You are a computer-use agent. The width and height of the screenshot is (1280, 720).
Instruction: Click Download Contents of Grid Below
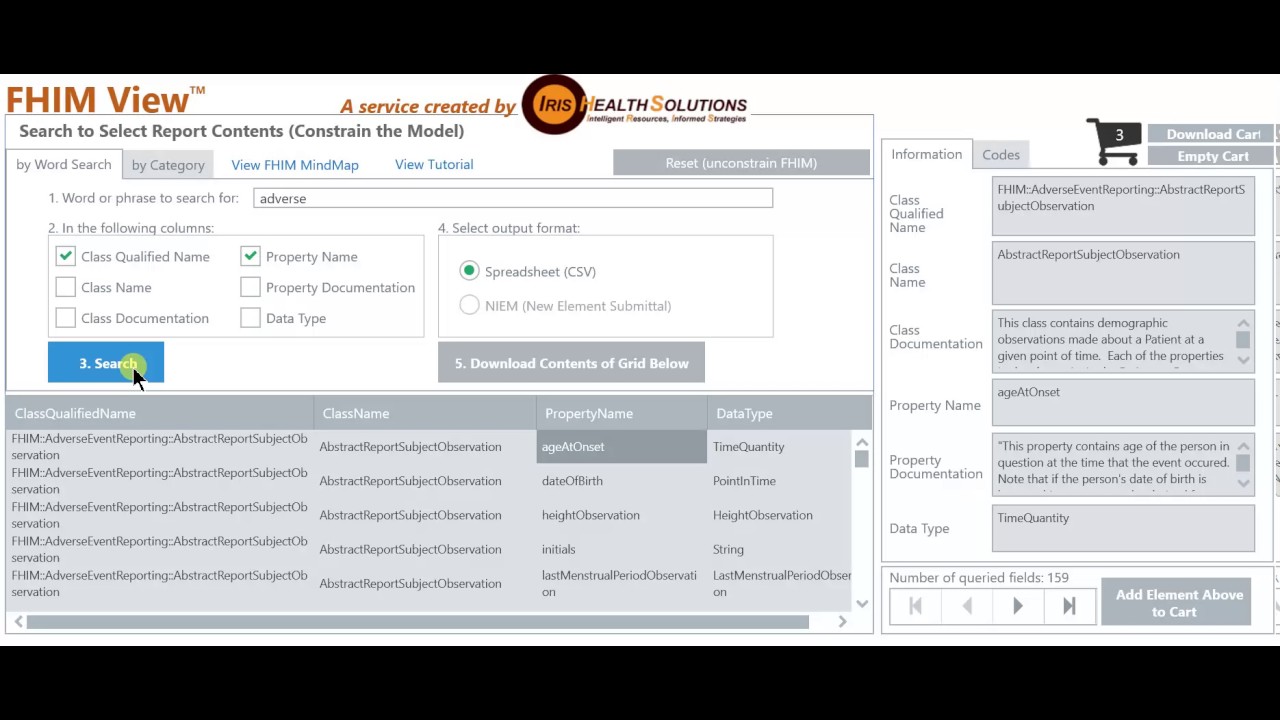571,363
